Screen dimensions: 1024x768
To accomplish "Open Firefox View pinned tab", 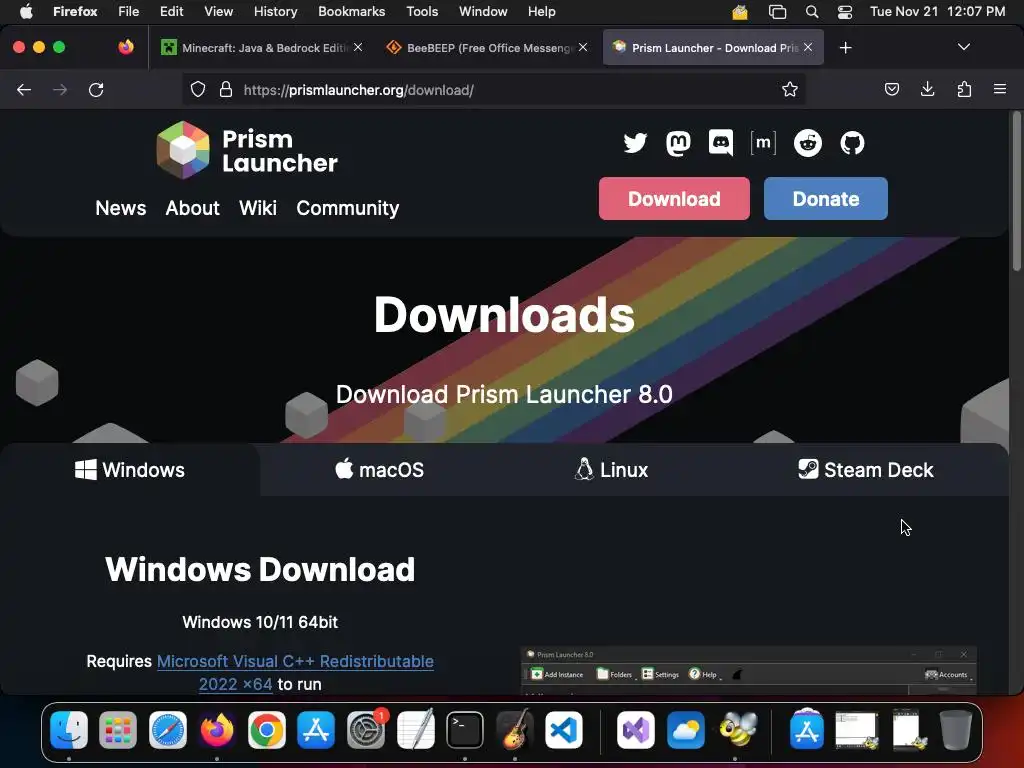I will [x=125, y=47].
